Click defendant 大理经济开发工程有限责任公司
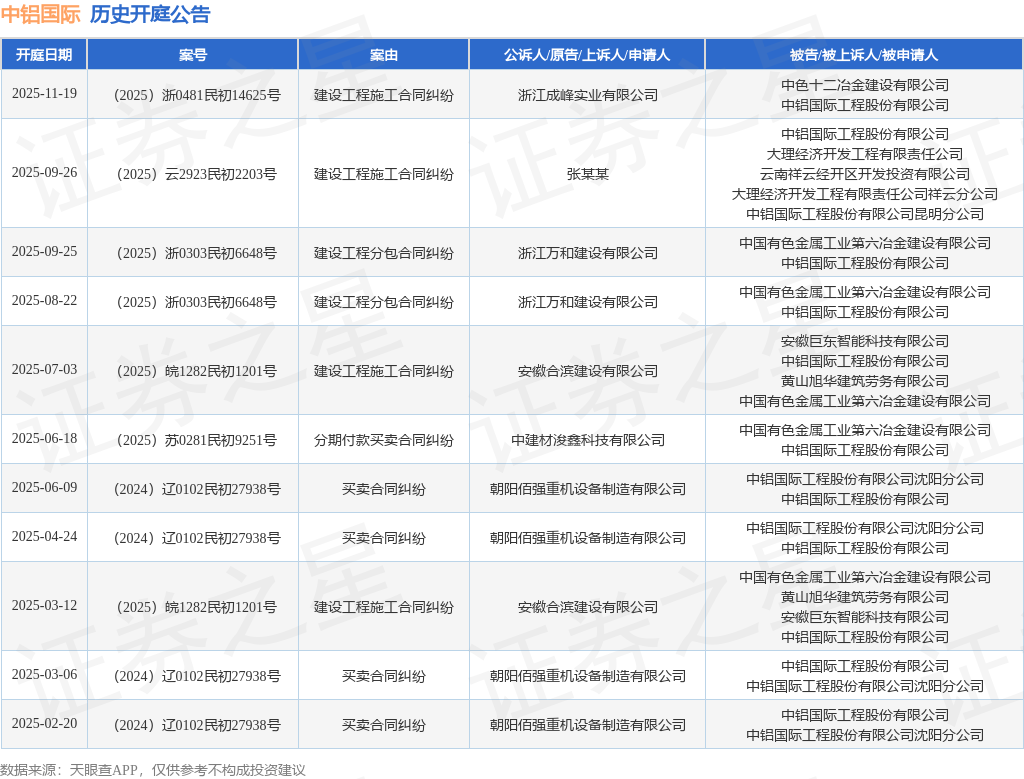 pyautogui.click(x=865, y=154)
